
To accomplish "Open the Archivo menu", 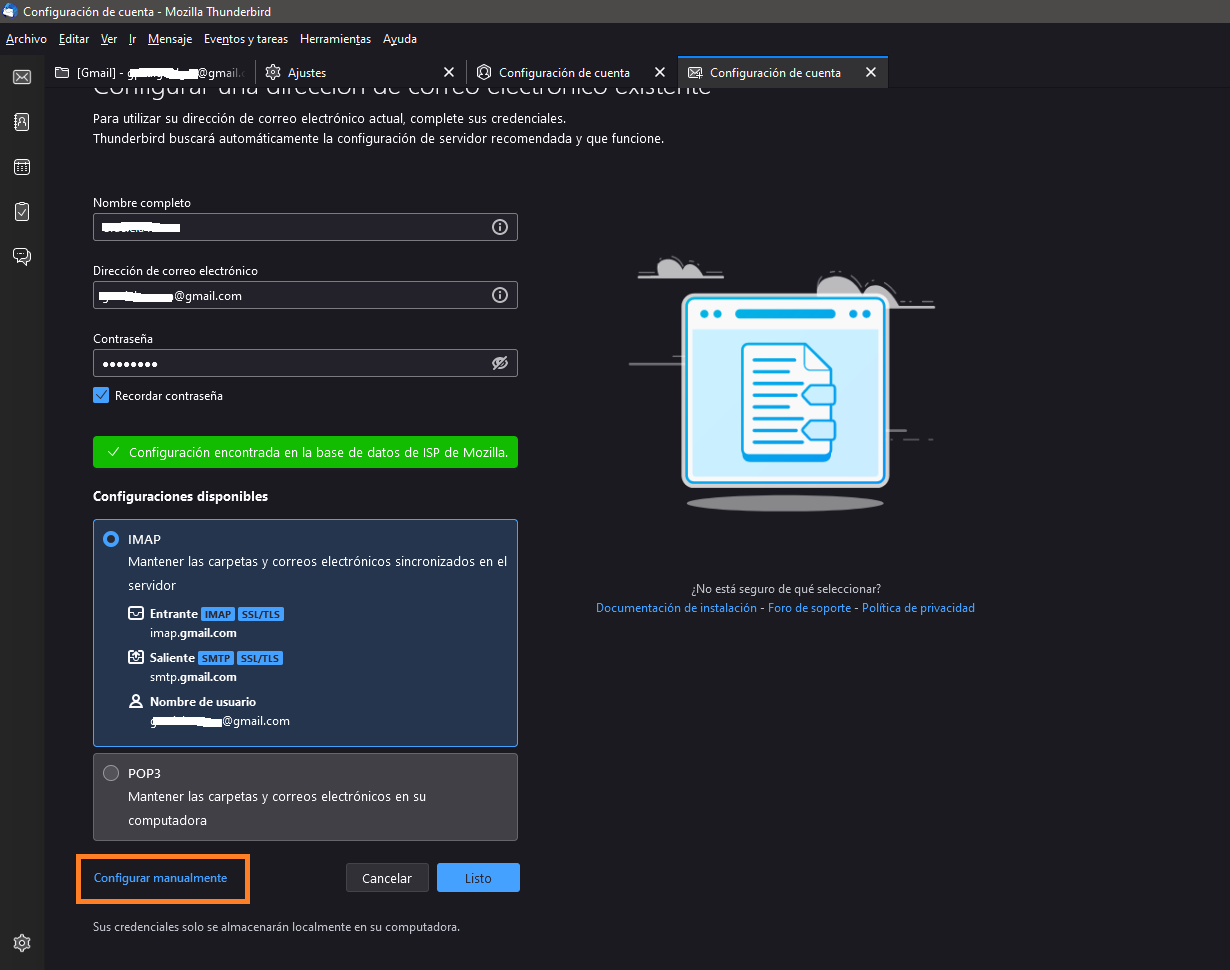I will coord(26,39).
